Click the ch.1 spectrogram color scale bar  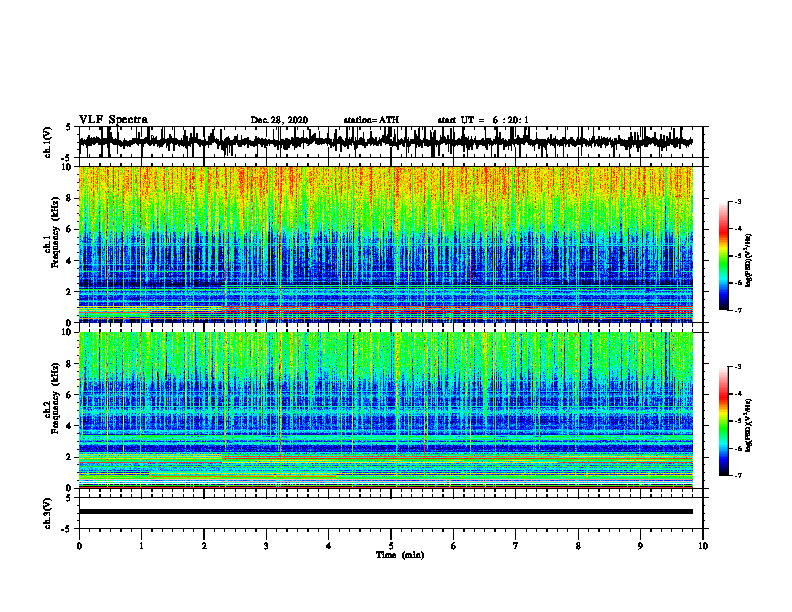pos(723,256)
